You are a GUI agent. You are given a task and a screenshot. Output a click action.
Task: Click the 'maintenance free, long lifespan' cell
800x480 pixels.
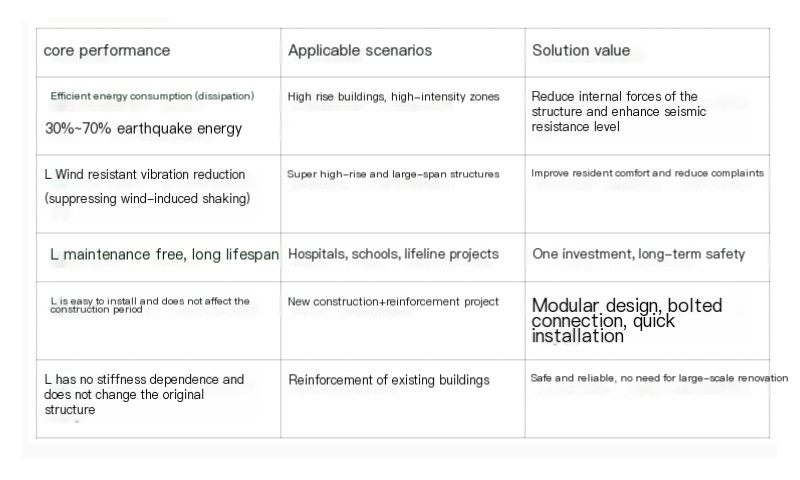158,258
